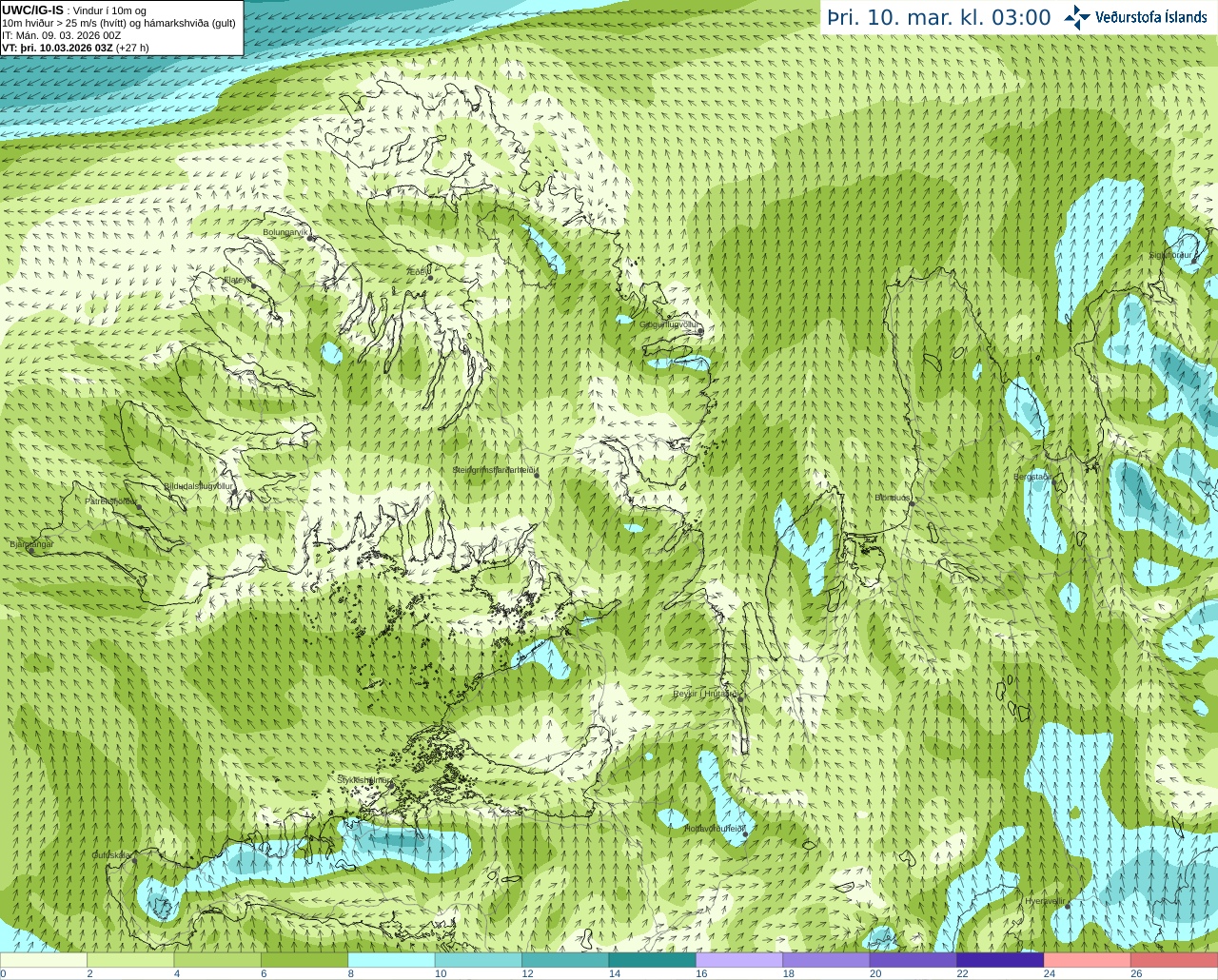Click the 'UWC/IG-IS : Vindur í 10m og' title line
This screenshot has width=1218, height=980.
pyautogui.click(x=74, y=10)
